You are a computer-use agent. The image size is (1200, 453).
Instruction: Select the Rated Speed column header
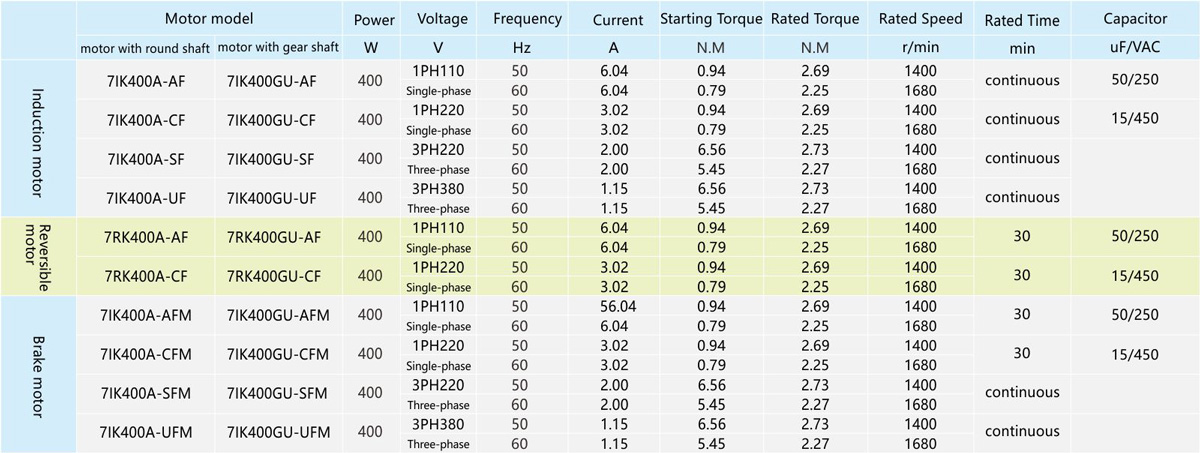tap(921, 19)
